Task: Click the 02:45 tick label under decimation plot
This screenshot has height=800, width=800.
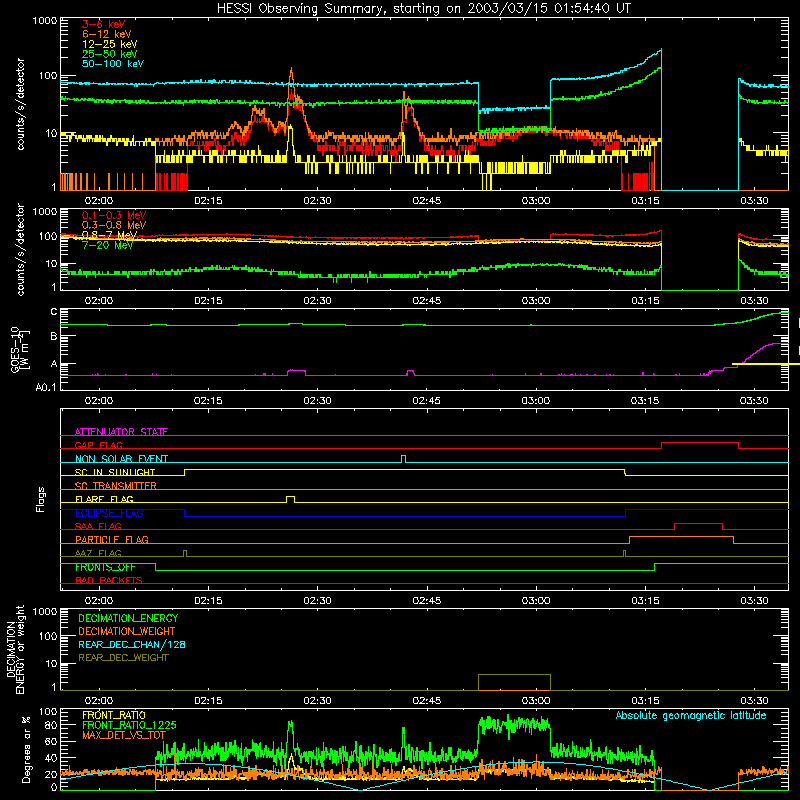Action: (427, 701)
